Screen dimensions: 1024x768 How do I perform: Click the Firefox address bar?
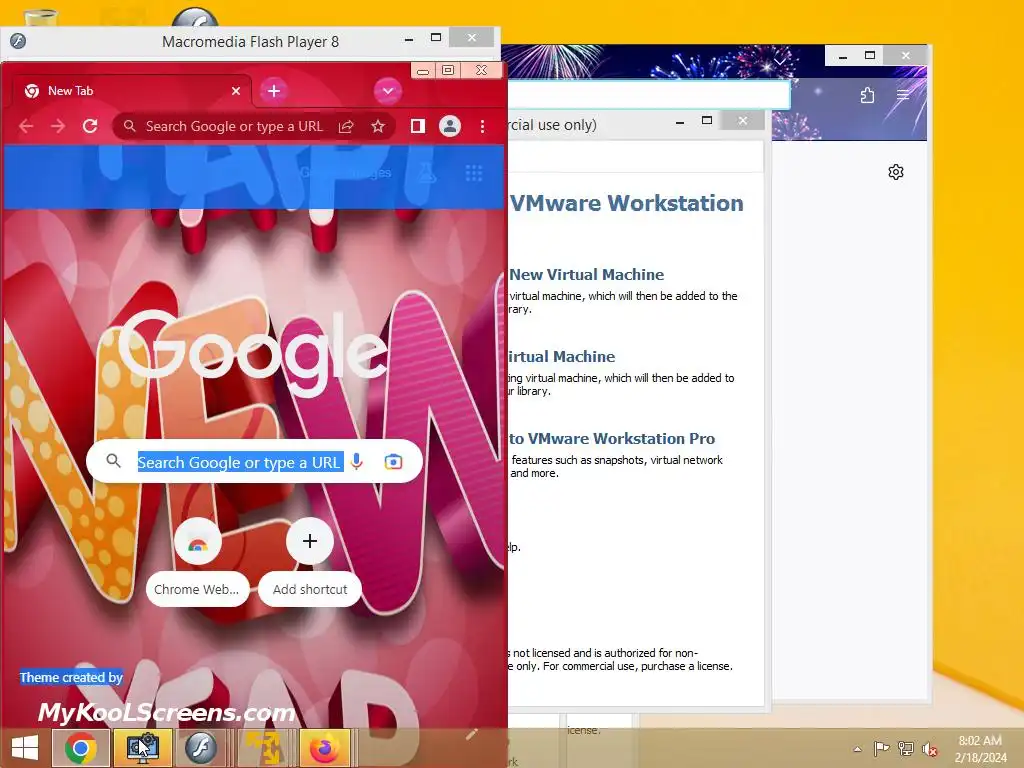coord(649,95)
